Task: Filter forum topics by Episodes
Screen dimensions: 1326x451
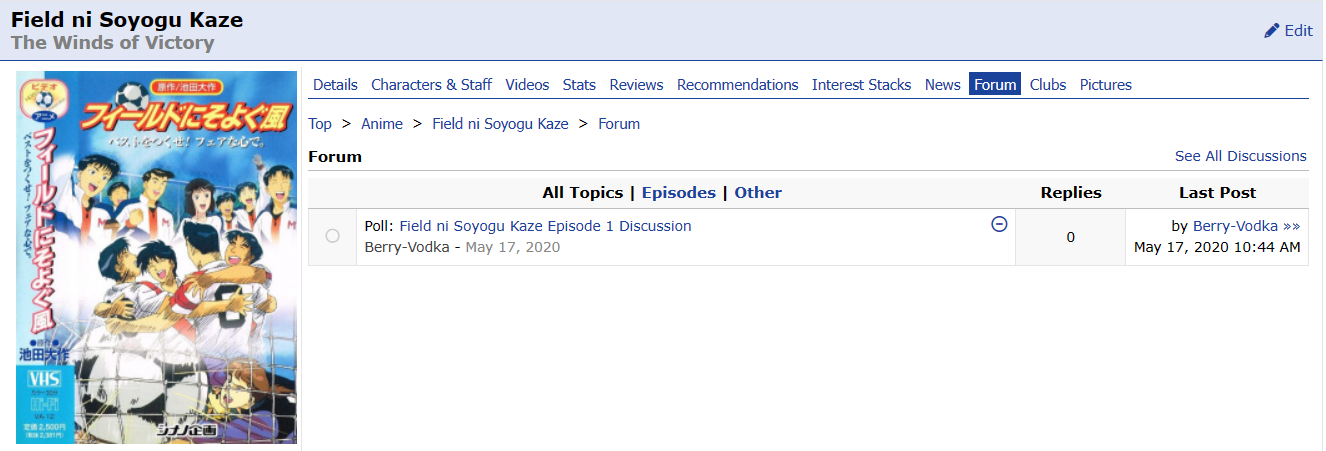Action: pos(678,193)
